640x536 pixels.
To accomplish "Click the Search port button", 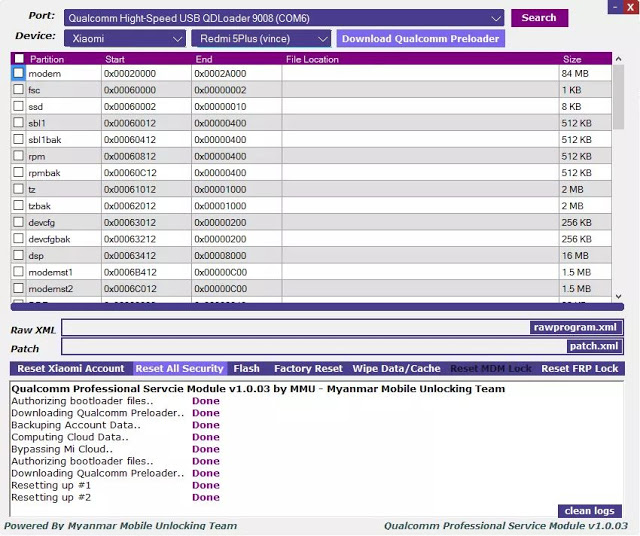I will (539, 18).
